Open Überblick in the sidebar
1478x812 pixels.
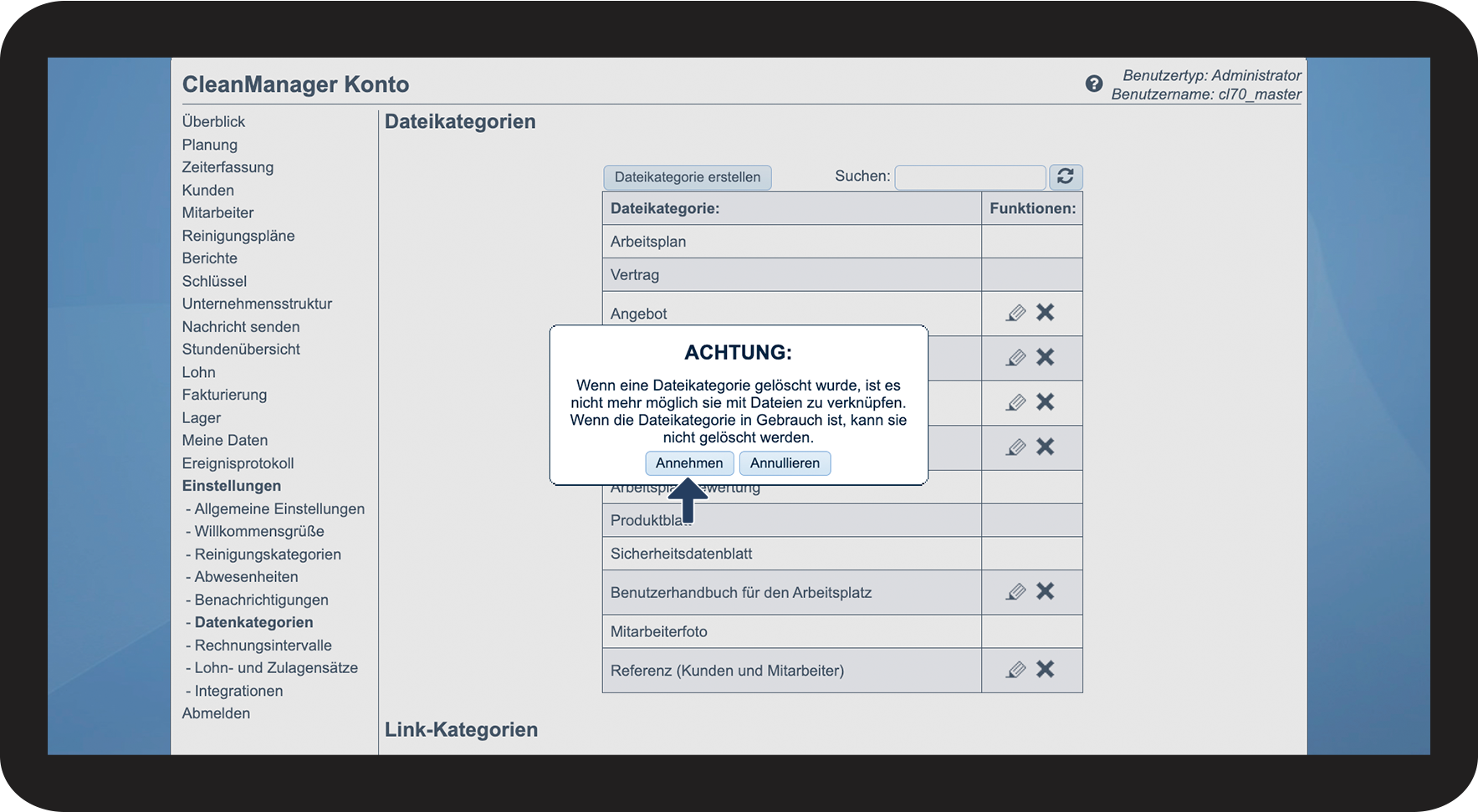[213, 121]
